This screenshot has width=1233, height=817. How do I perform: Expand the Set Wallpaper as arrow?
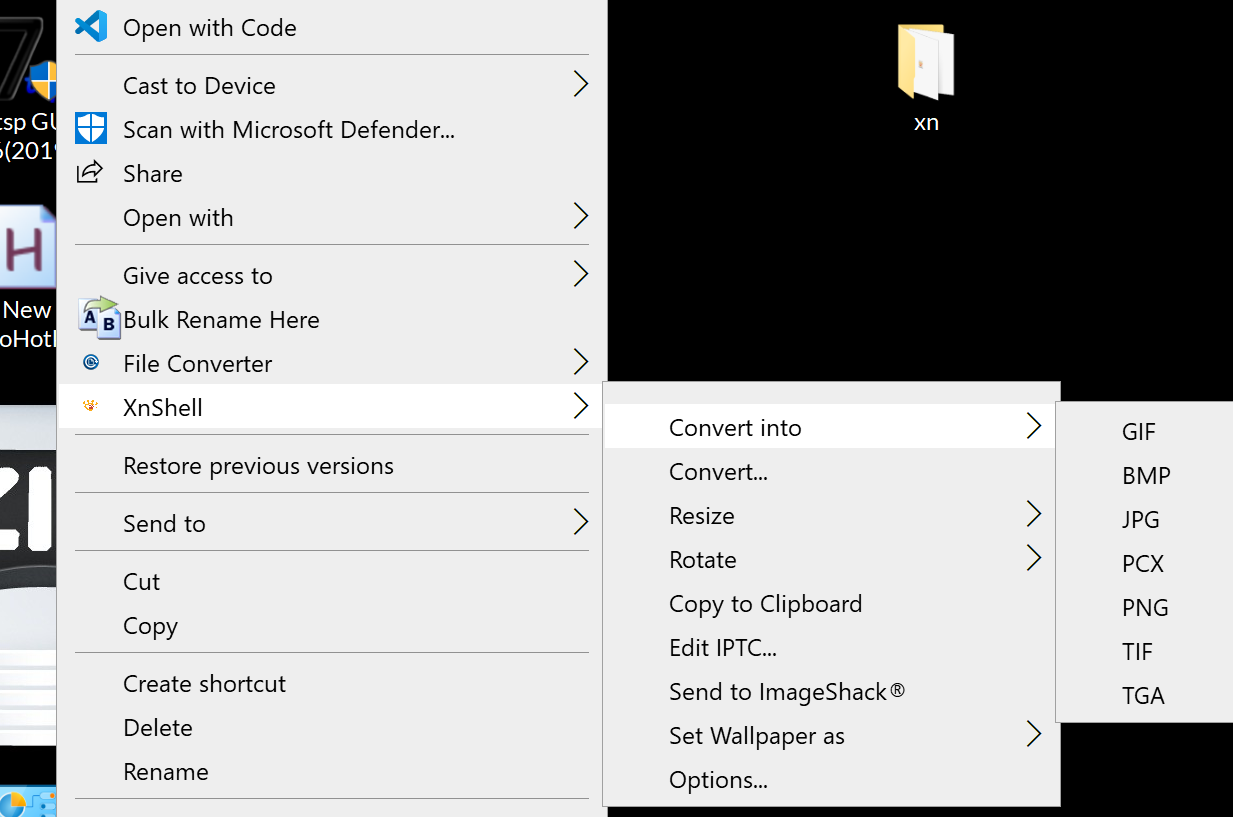pos(1033,735)
